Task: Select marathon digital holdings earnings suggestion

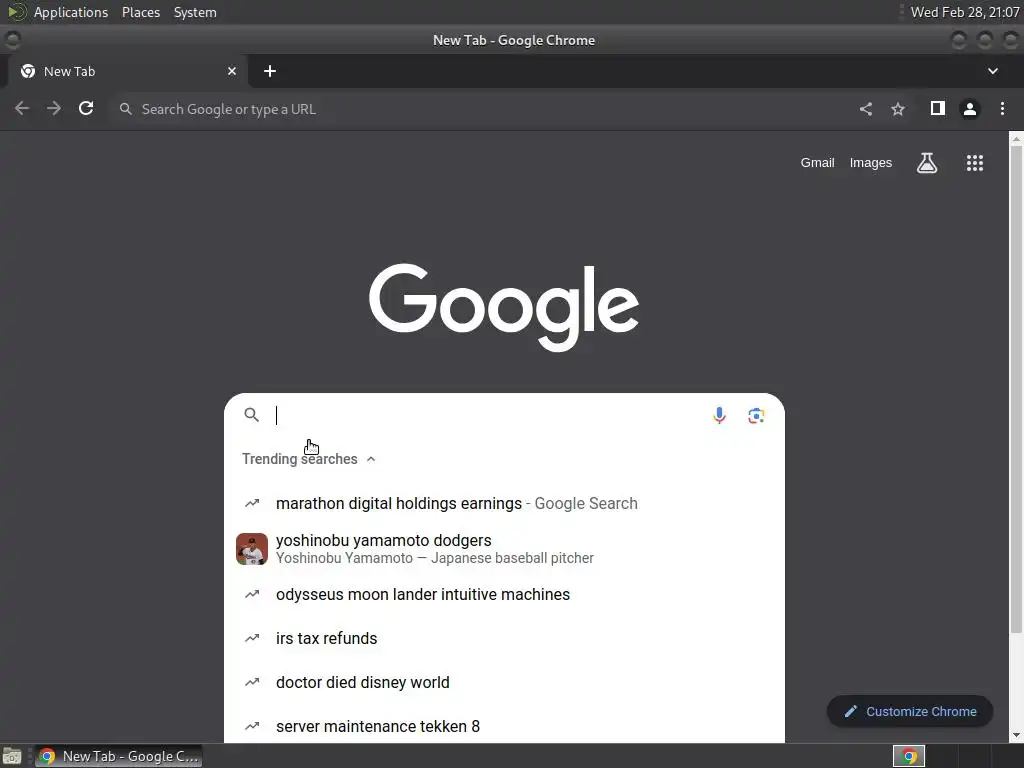Action: coord(504,504)
